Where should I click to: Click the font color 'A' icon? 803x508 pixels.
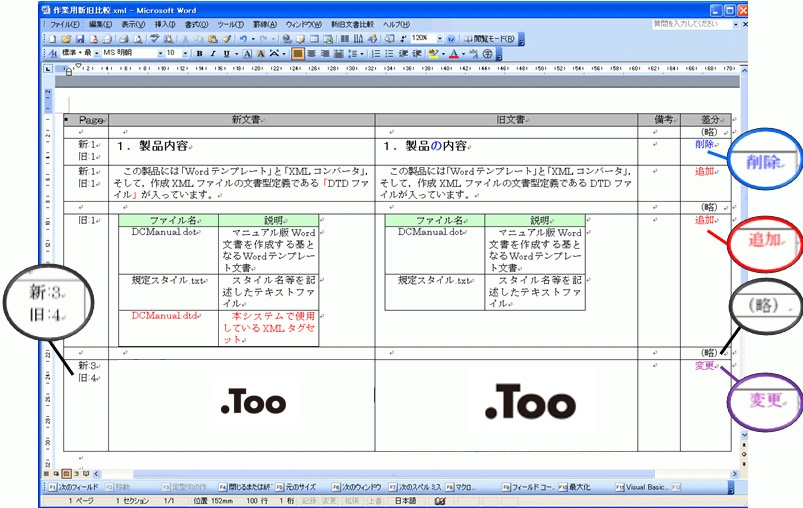[x=453, y=53]
